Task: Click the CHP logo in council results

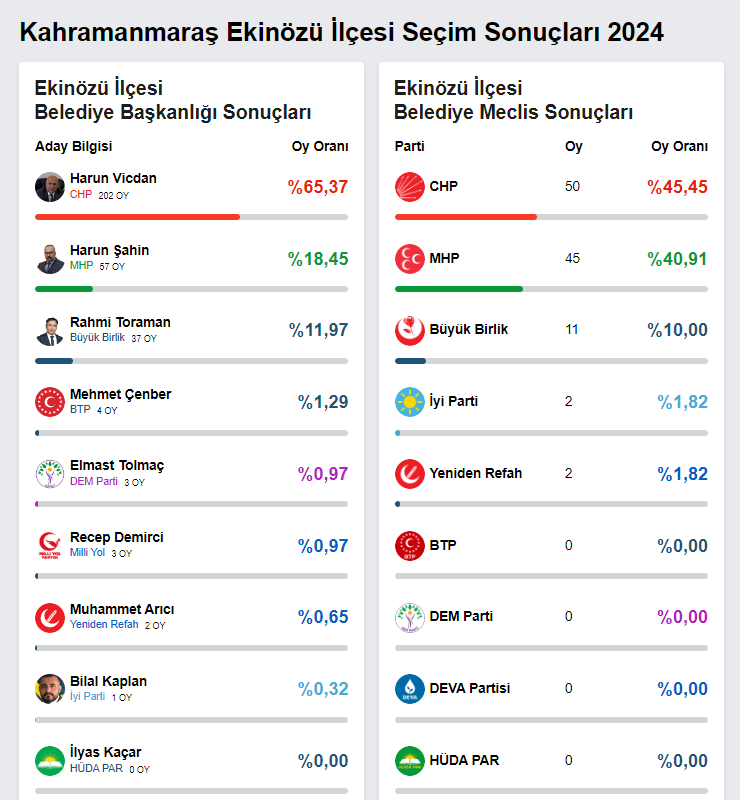Action: point(410,187)
